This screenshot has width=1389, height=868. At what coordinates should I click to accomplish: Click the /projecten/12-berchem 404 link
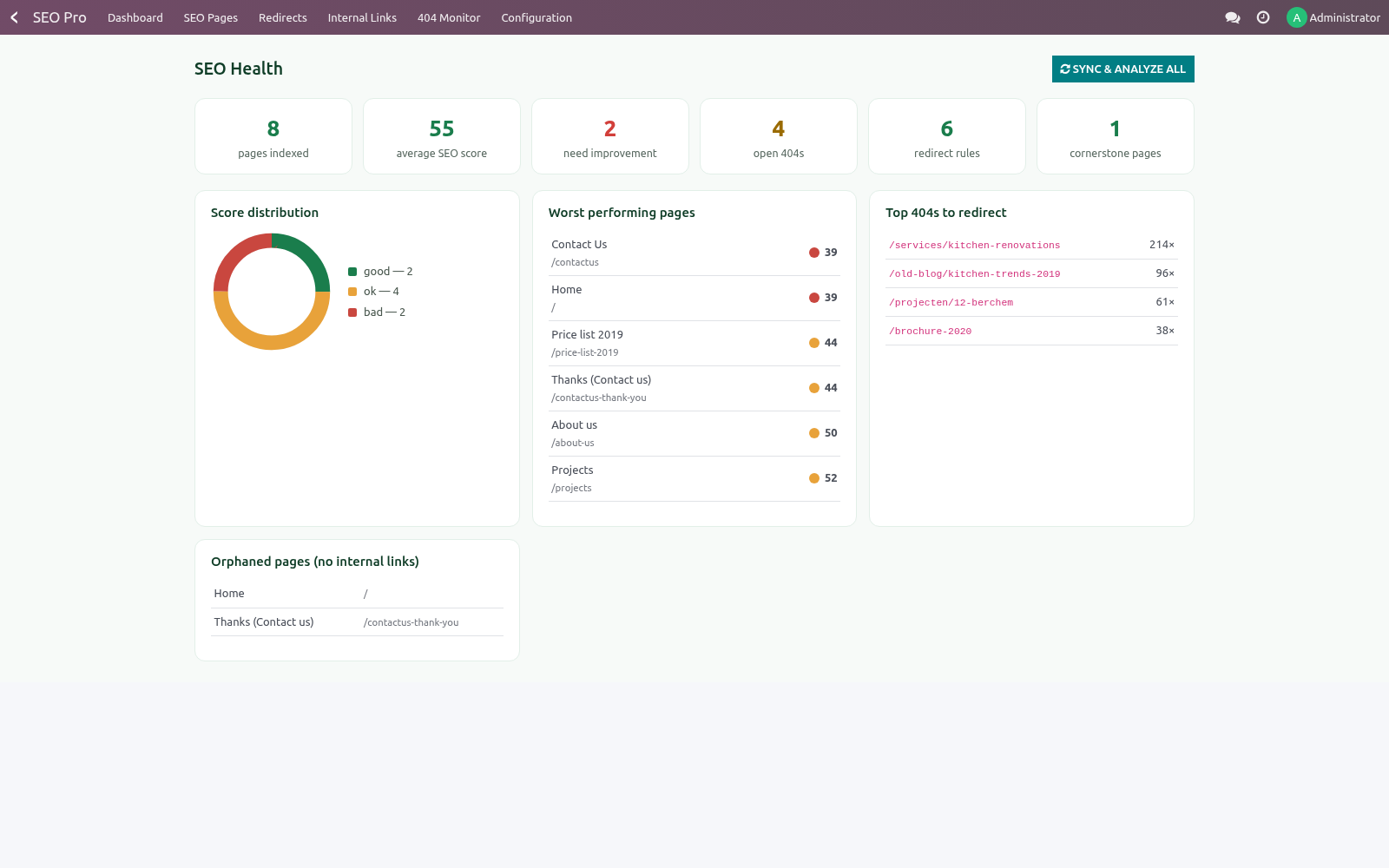point(951,302)
